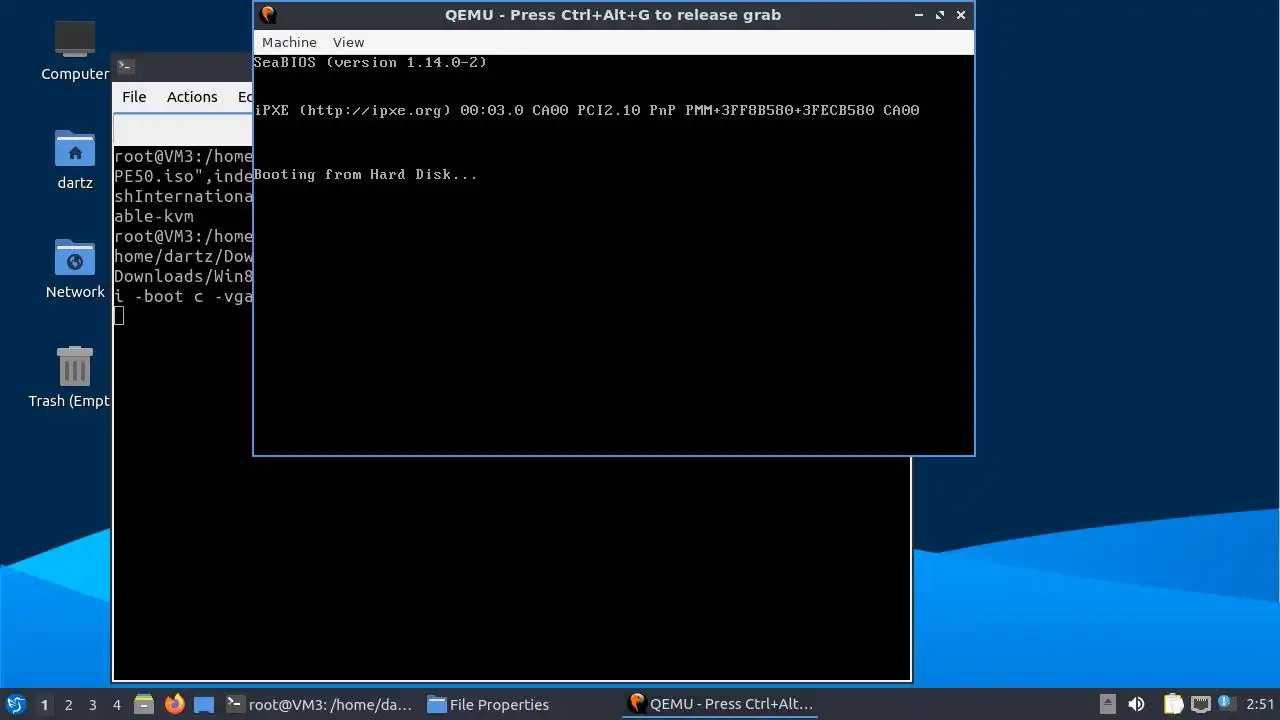Switch to workspace 1 in the pager
The image size is (1280, 720).
(x=44, y=704)
